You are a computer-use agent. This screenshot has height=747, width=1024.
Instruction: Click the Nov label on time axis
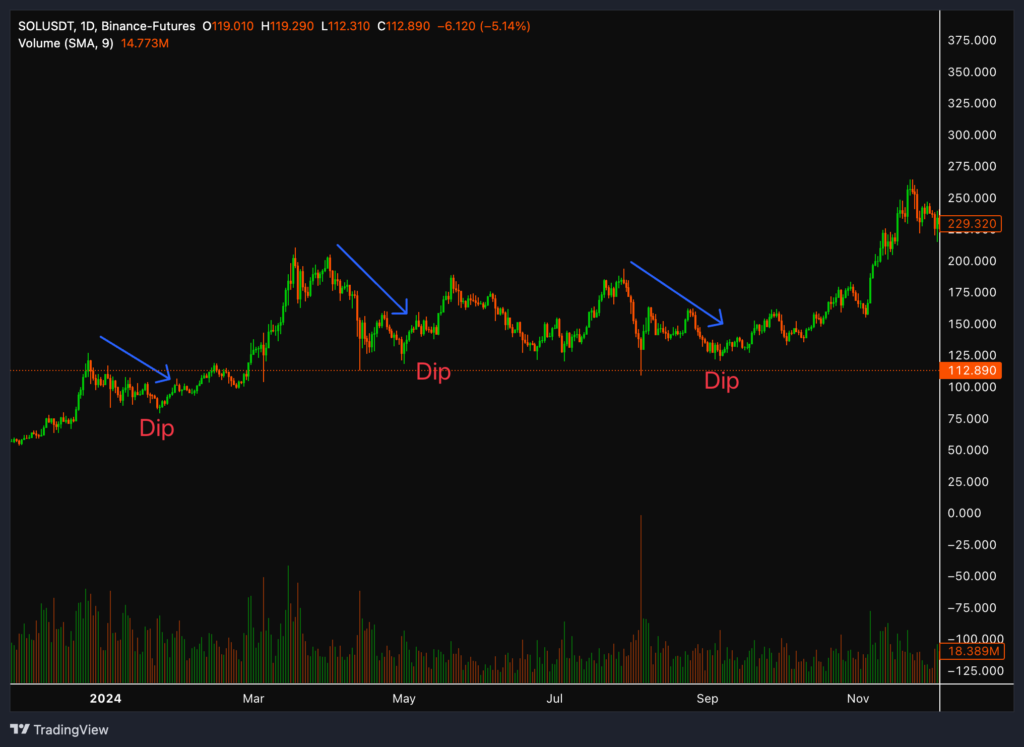tap(856, 698)
